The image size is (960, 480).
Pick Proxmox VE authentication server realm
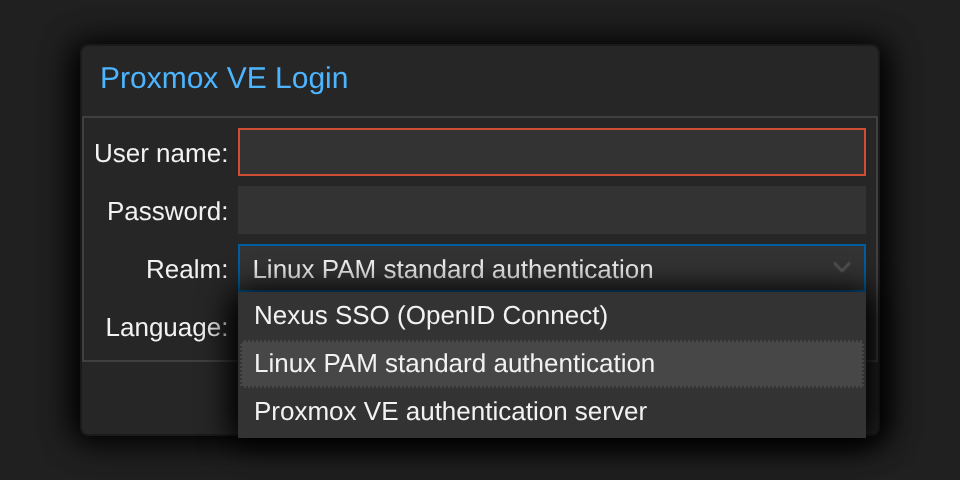tap(552, 411)
